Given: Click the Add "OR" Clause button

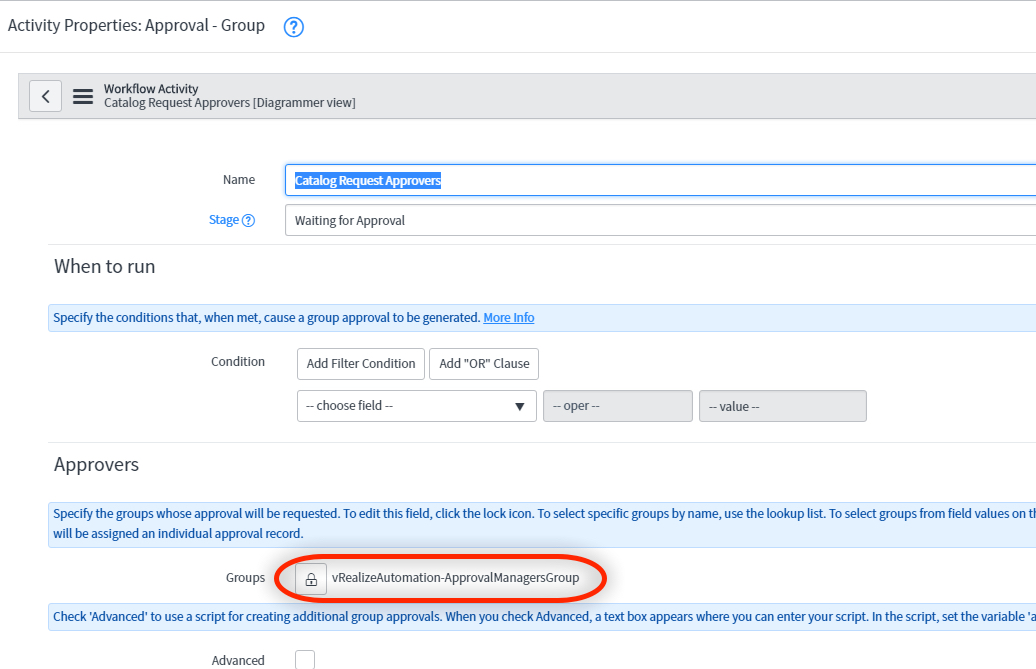Looking at the screenshot, I should tap(484, 364).
